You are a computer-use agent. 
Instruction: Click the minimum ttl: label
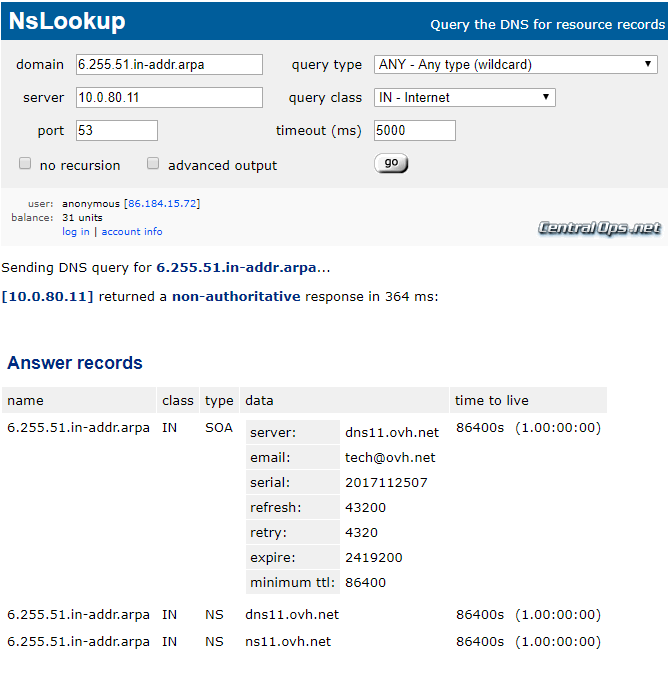pyautogui.click(x=292, y=582)
